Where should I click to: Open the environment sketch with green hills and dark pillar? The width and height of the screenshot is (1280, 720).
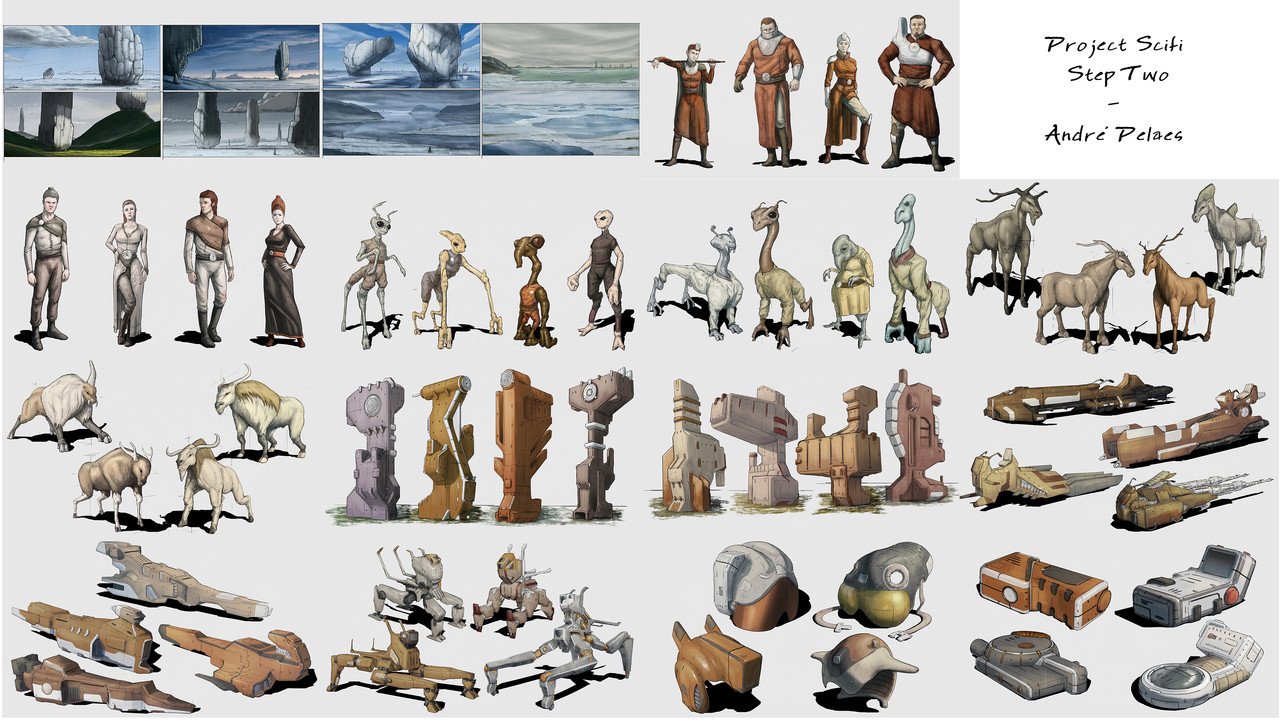click(x=81, y=123)
